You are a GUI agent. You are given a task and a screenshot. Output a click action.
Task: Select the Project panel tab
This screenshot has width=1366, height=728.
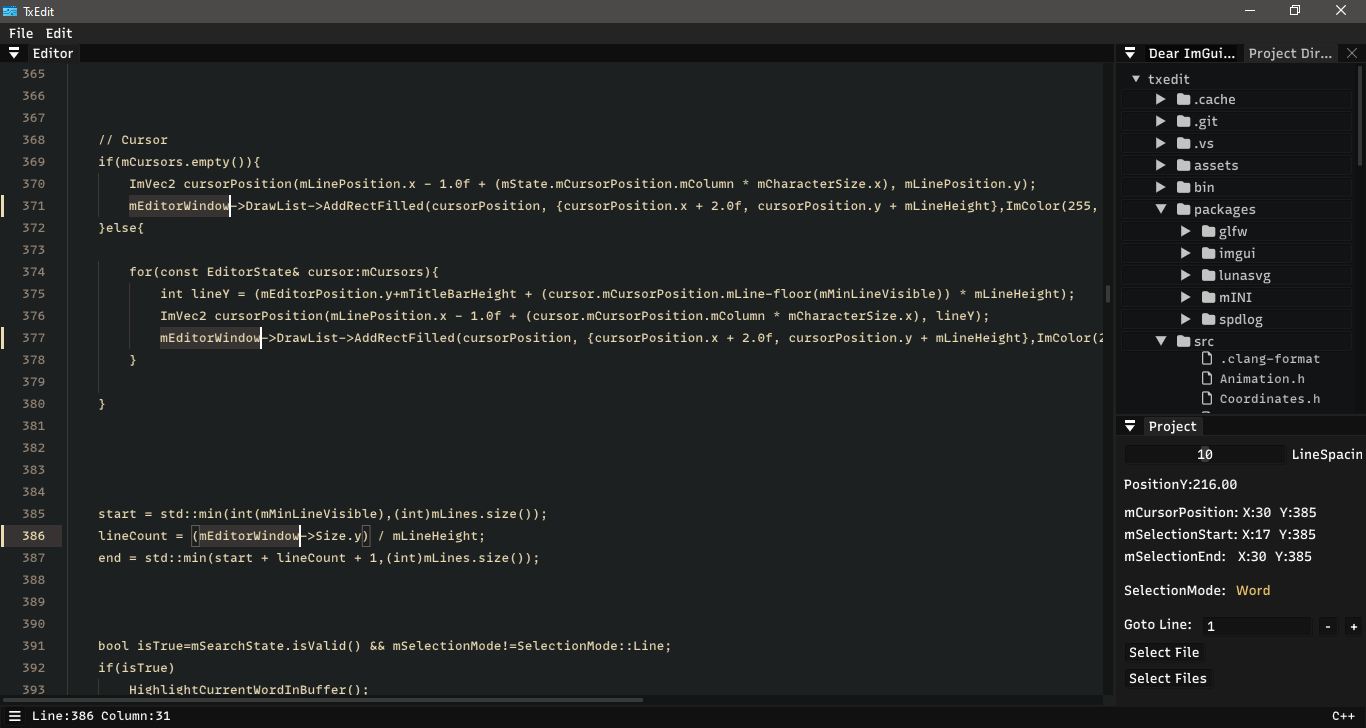[x=1172, y=426]
